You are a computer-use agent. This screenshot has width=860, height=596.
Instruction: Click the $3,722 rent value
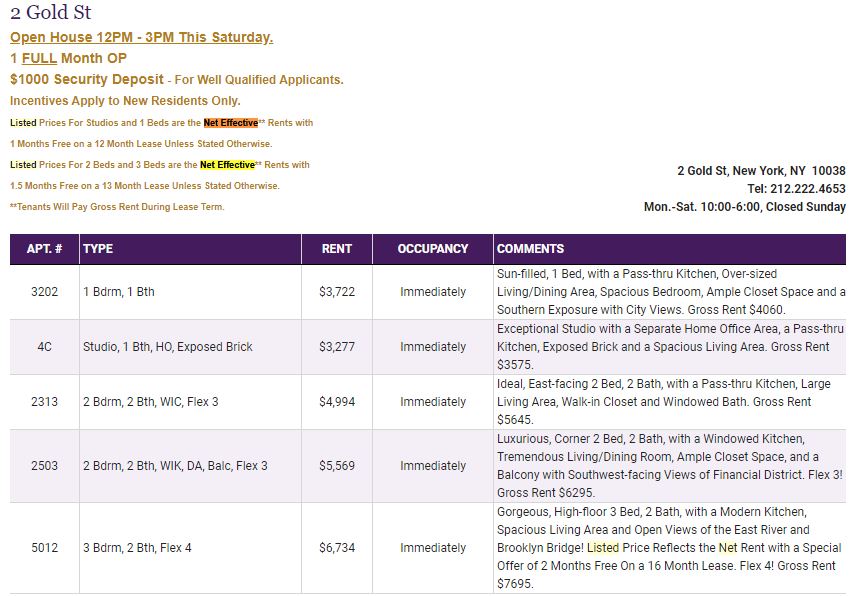tap(337, 292)
